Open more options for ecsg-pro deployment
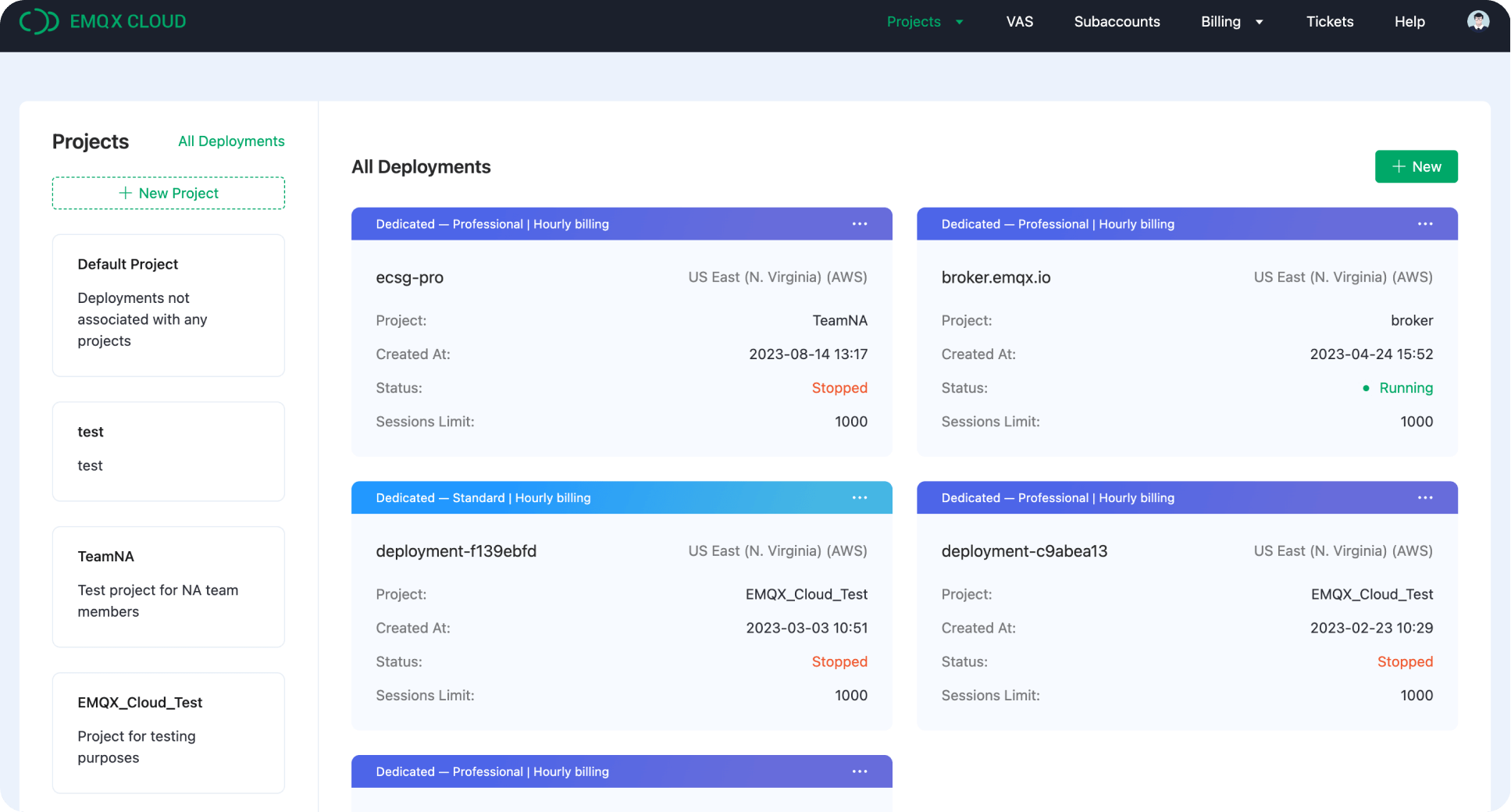 pyautogui.click(x=860, y=224)
